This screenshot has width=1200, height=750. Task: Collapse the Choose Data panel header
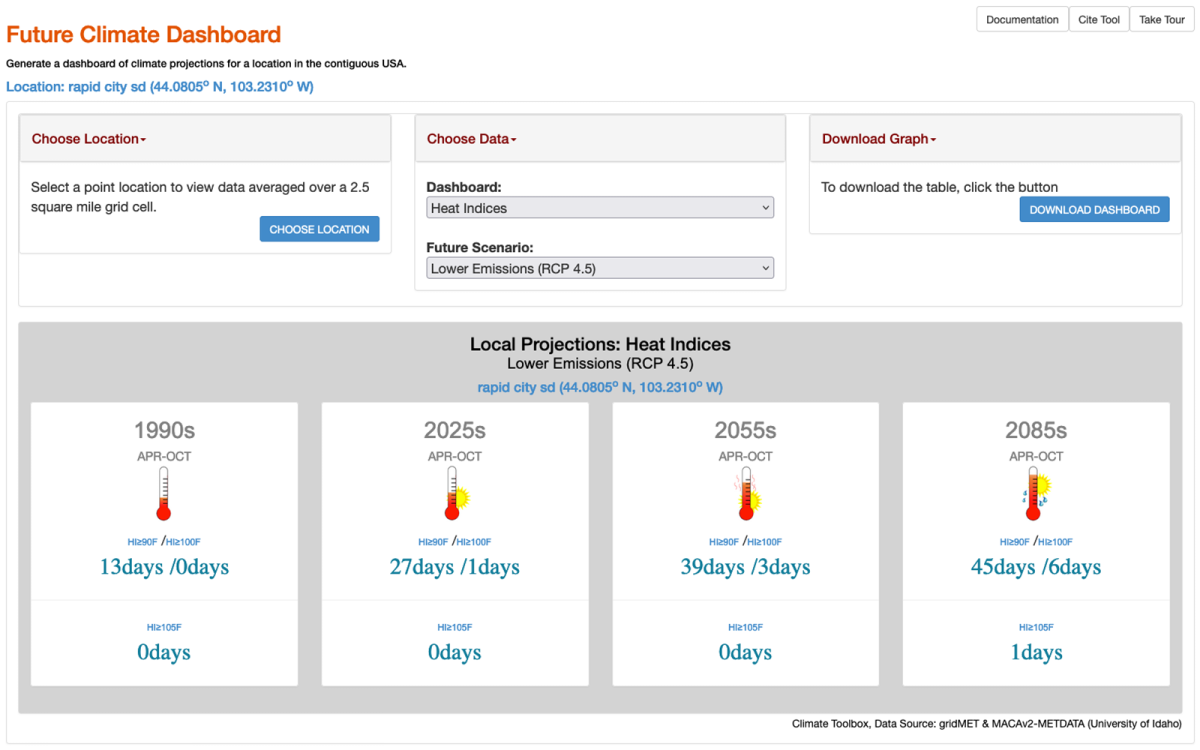(472, 139)
